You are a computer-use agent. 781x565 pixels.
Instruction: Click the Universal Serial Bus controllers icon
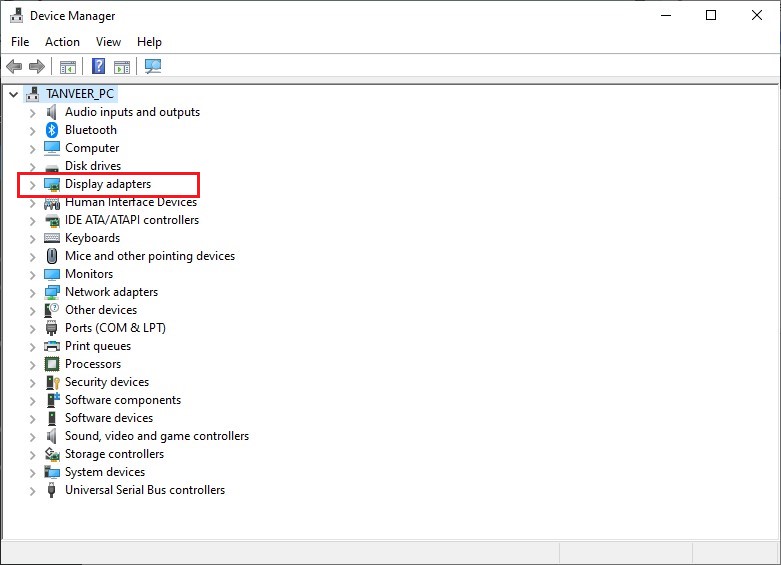51,490
